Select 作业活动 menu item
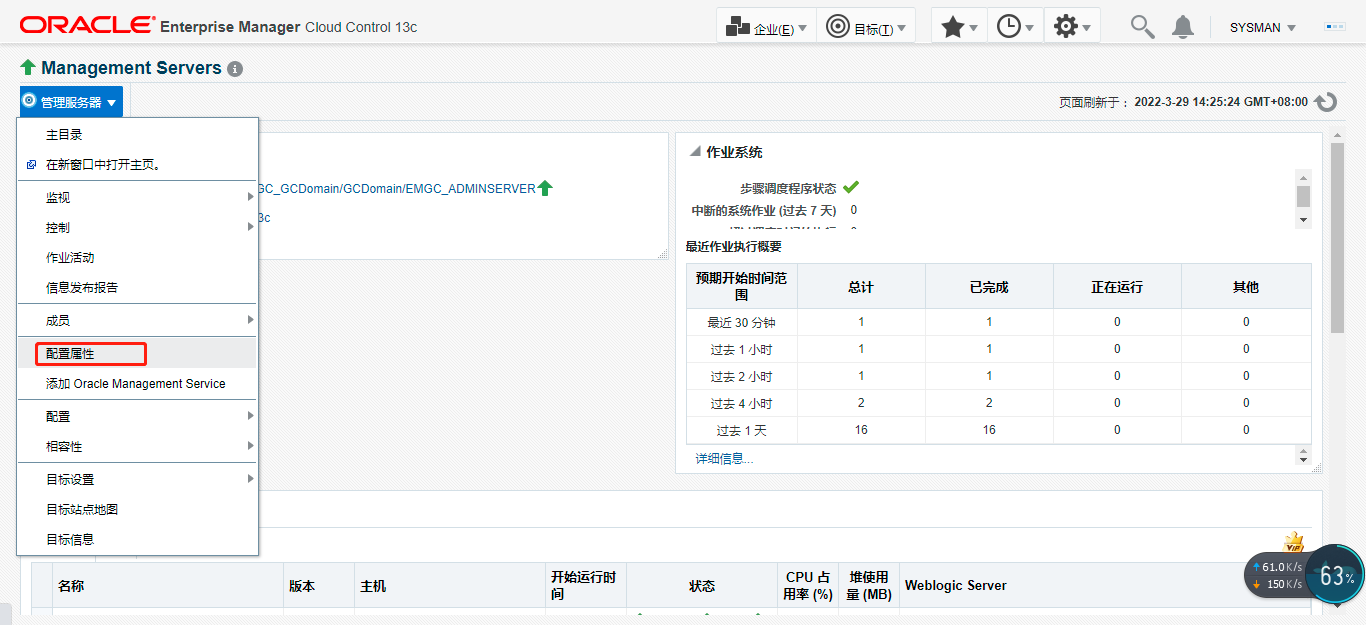Viewport: 1366px width, 625px height. pos(138,258)
